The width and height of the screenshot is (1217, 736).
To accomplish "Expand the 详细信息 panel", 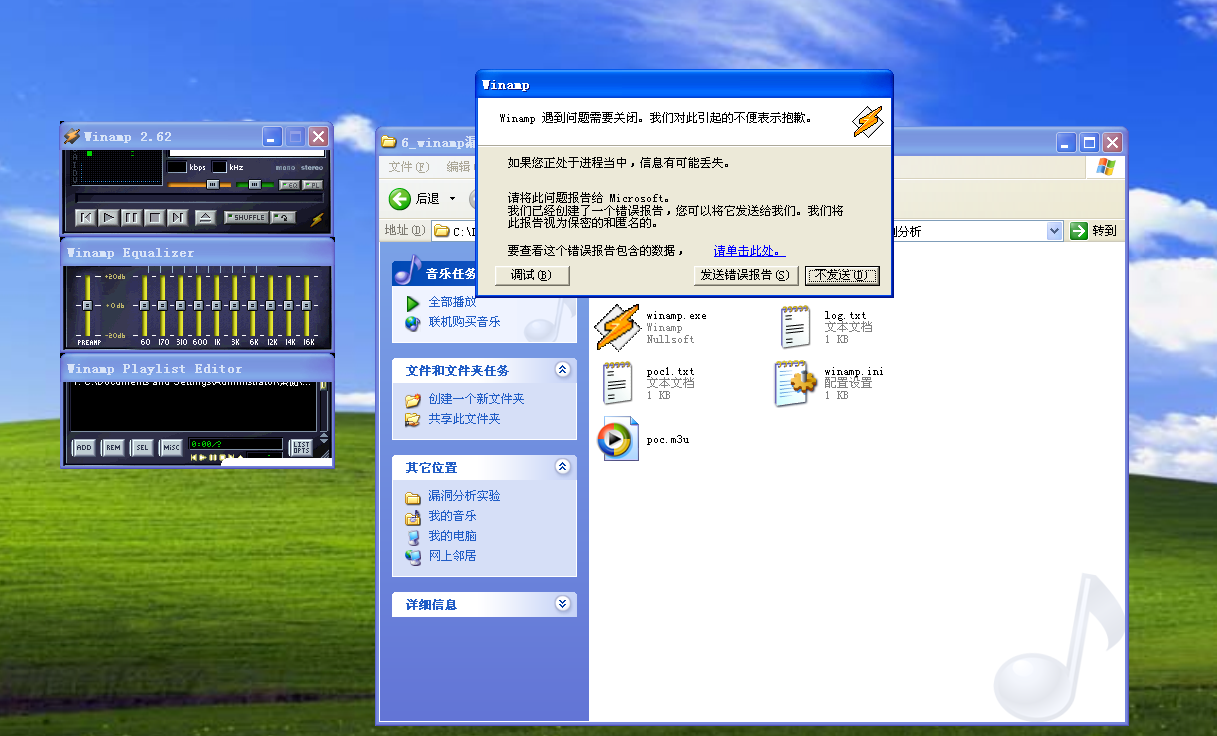I will (564, 604).
